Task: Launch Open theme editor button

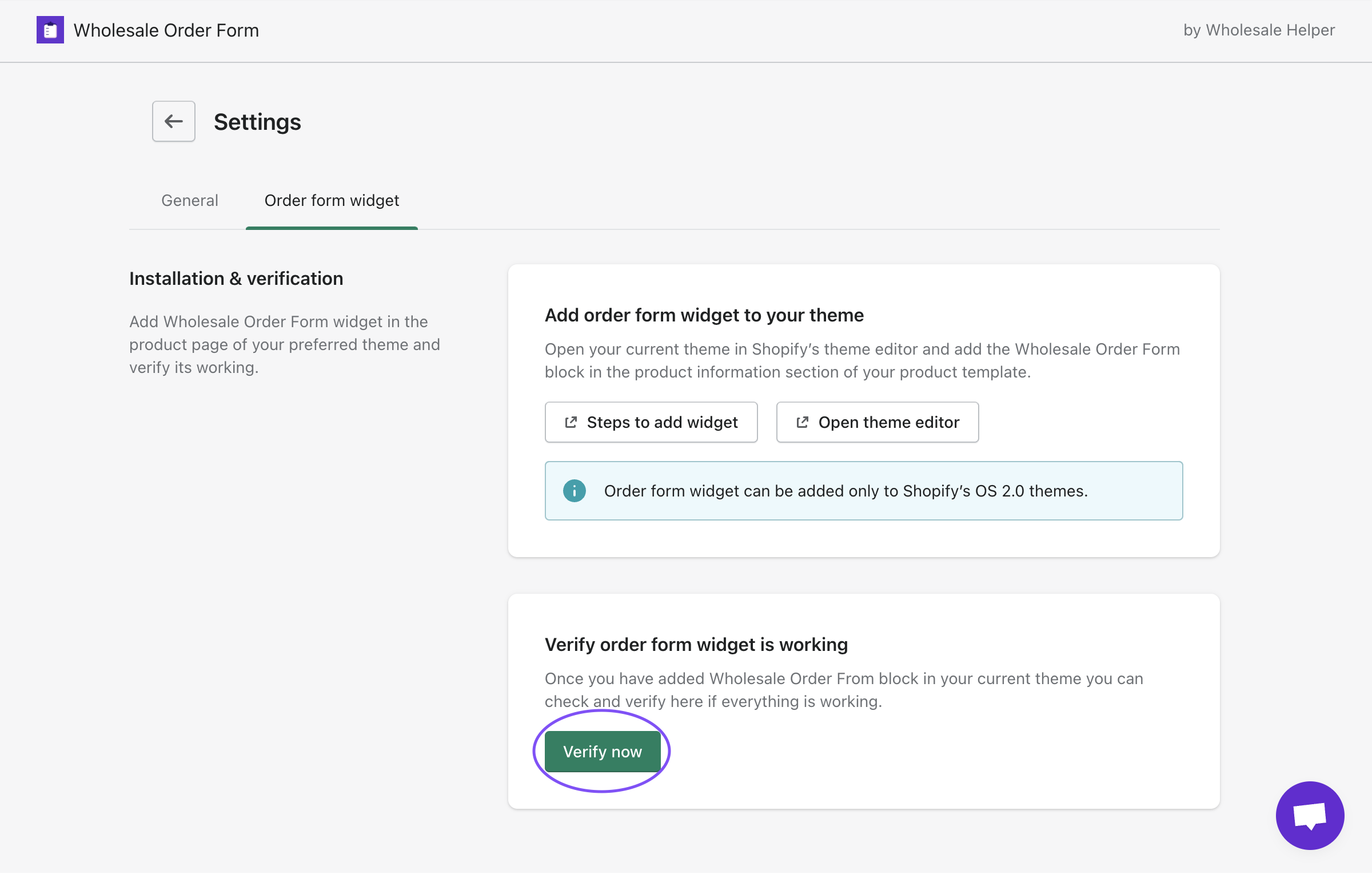Action: [878, 422]
